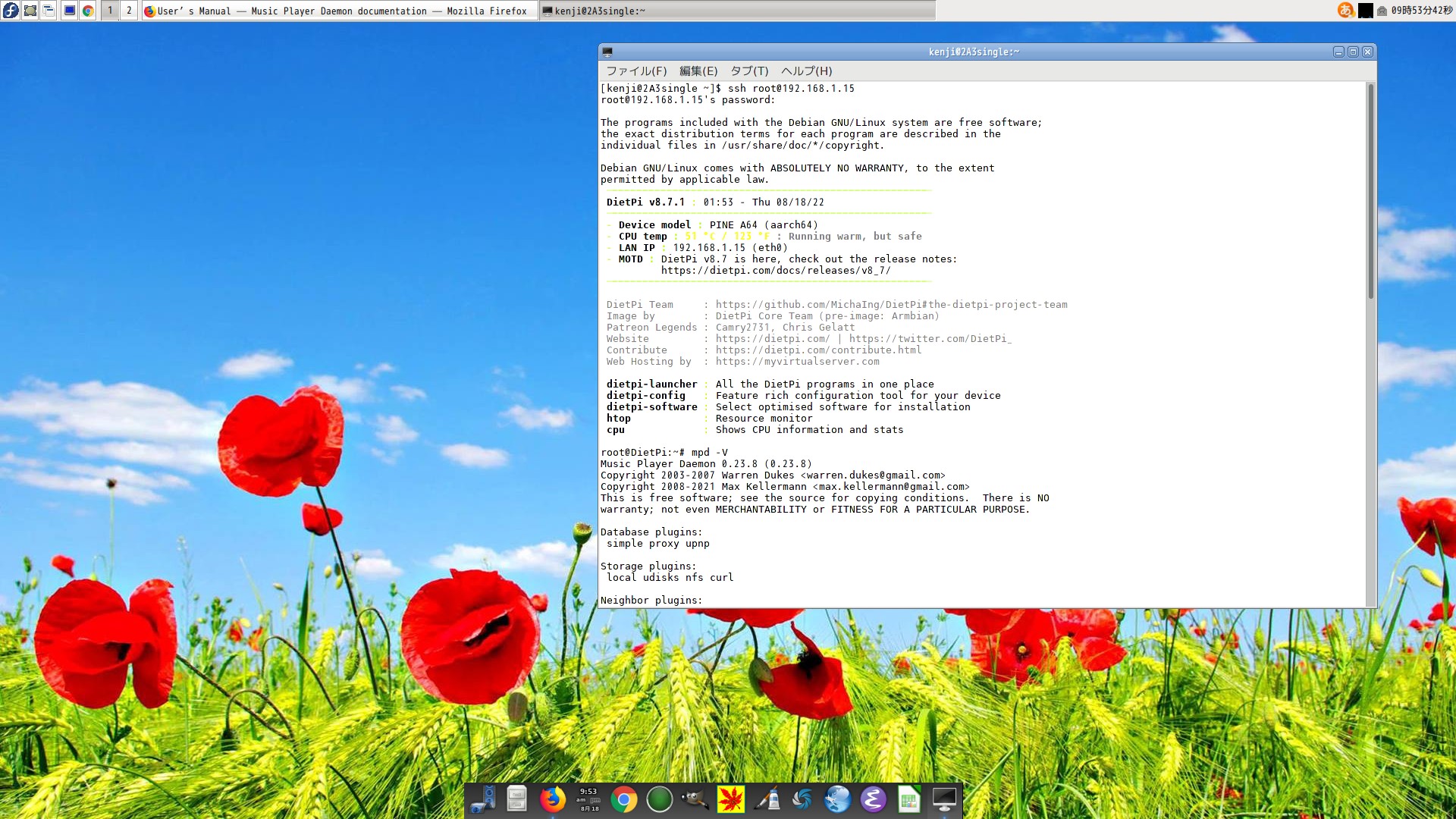Click the Japanese input method tray icon
Image resolution: width=1456 pixels, height=819 pixels.
click(x=1345, y=11)
